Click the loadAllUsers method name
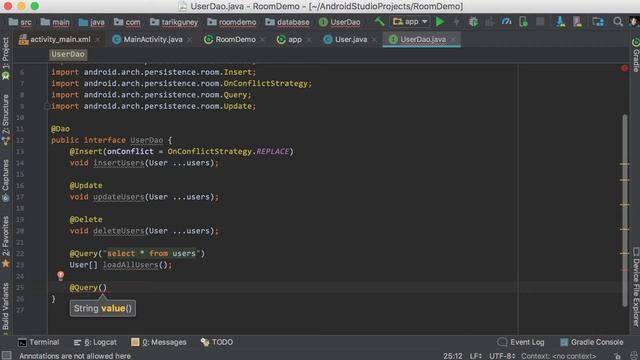Viewport: 640px width, 360px height. pos(130,265)
